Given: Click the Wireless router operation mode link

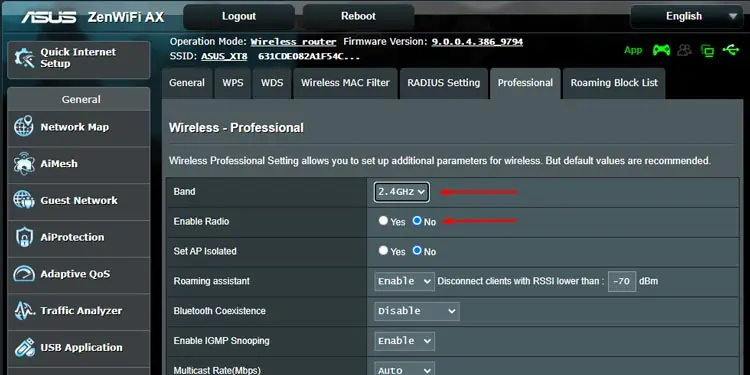Looking at the screenshot, I should click(x=293, y=42).
